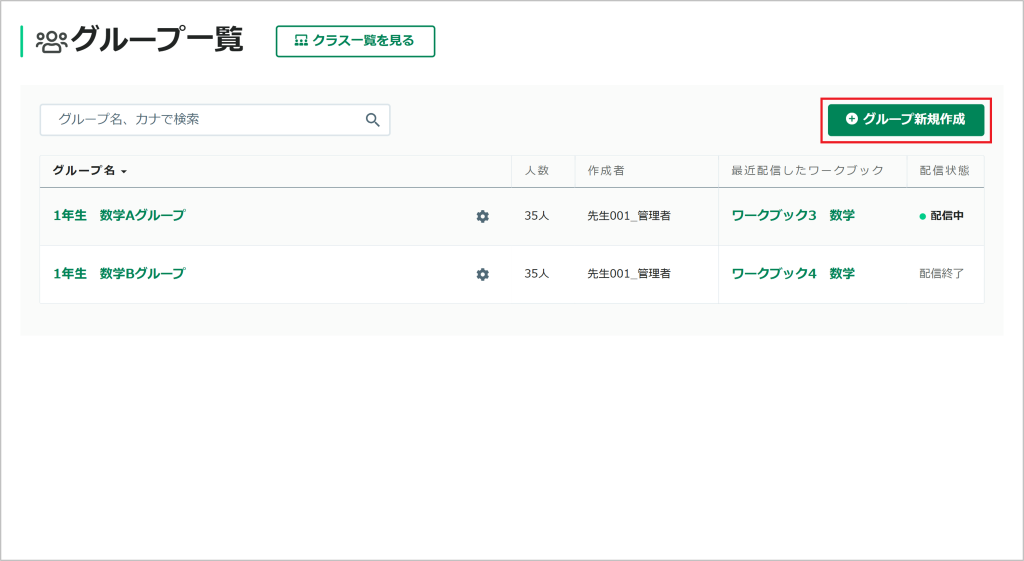Click the magnifier search icon
The width and height of the screenshot is (1024, 561).
click(372, 120)
